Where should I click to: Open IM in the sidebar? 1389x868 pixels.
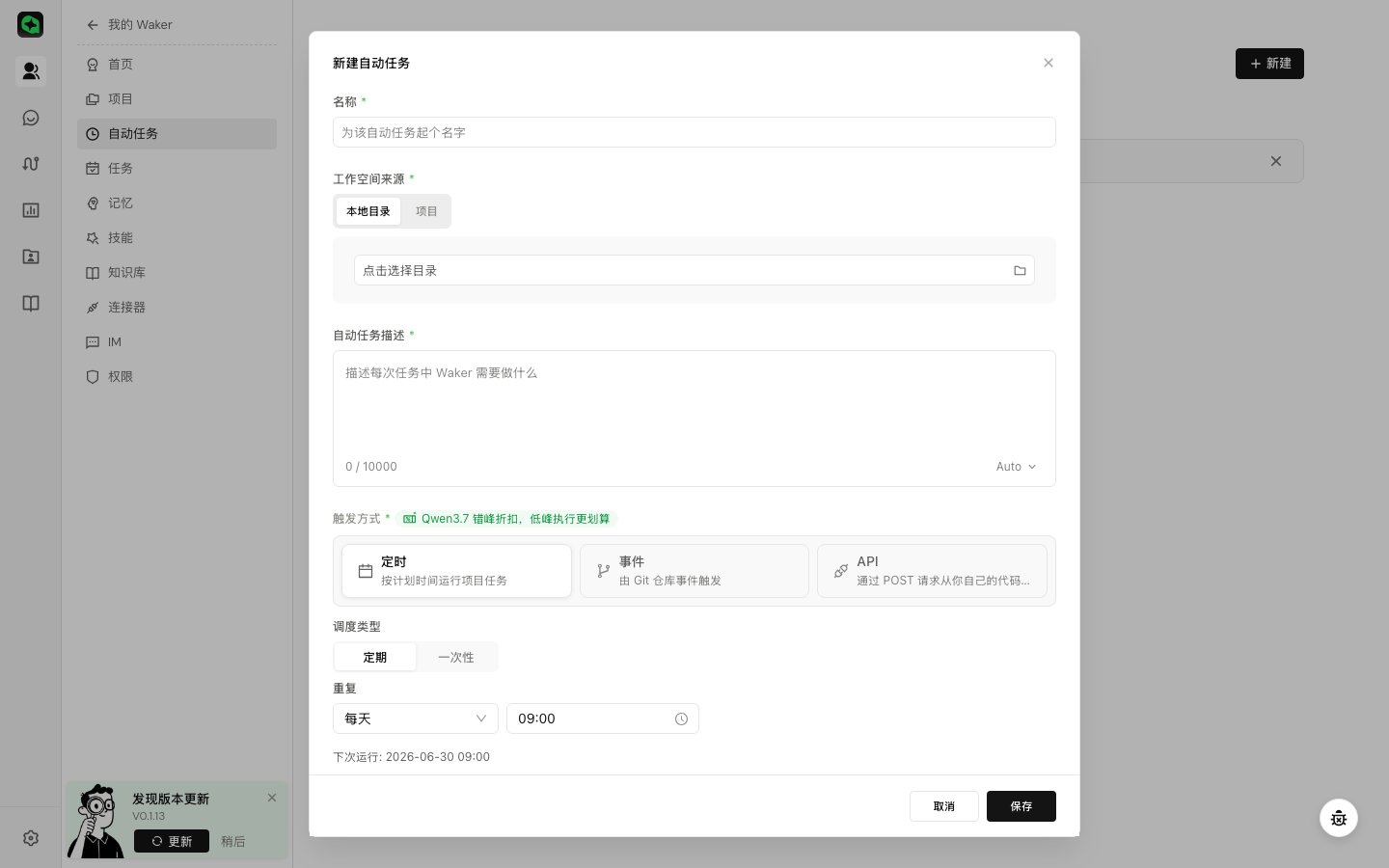click(x=177, y=342)
